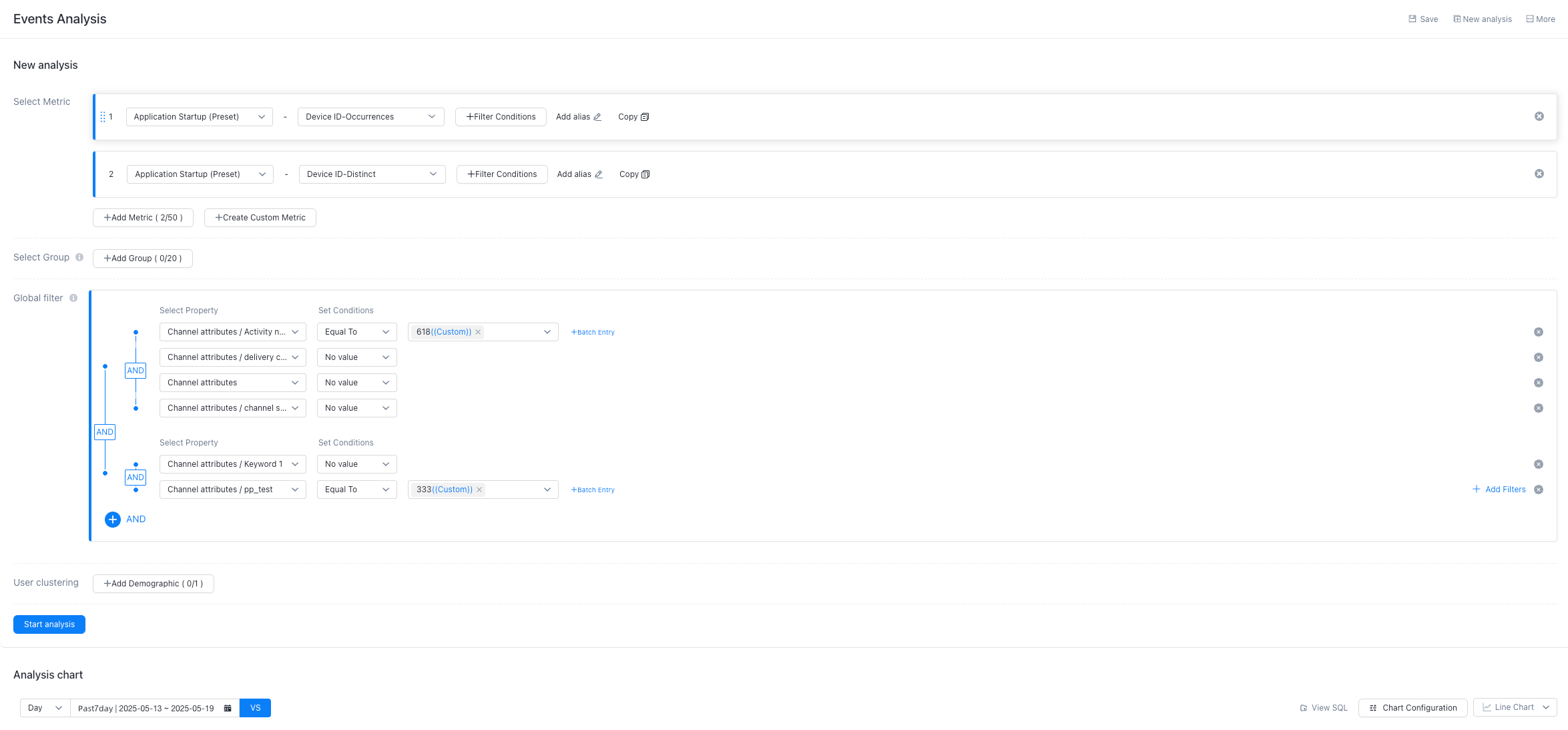Screen dimensions: 1568x730
Task: Open the Day granularity dropdown
Action: pos(45,708)
